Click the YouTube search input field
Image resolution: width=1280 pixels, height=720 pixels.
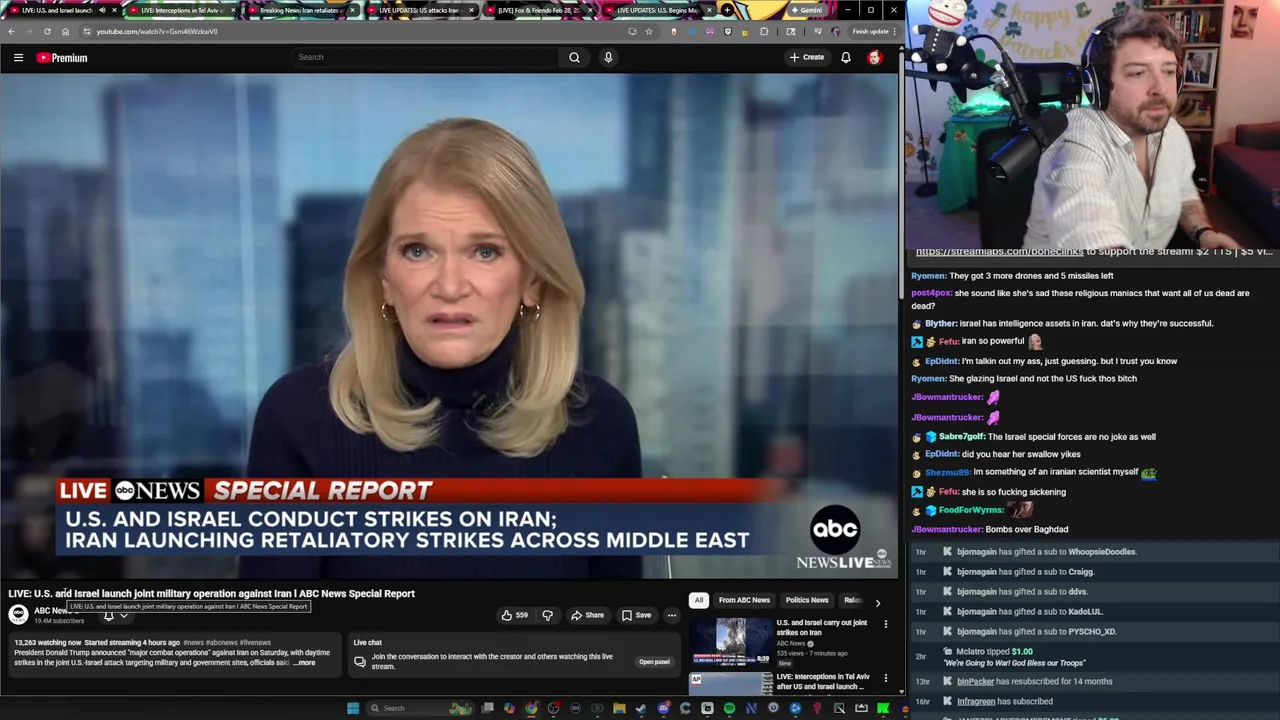(425, 57)
